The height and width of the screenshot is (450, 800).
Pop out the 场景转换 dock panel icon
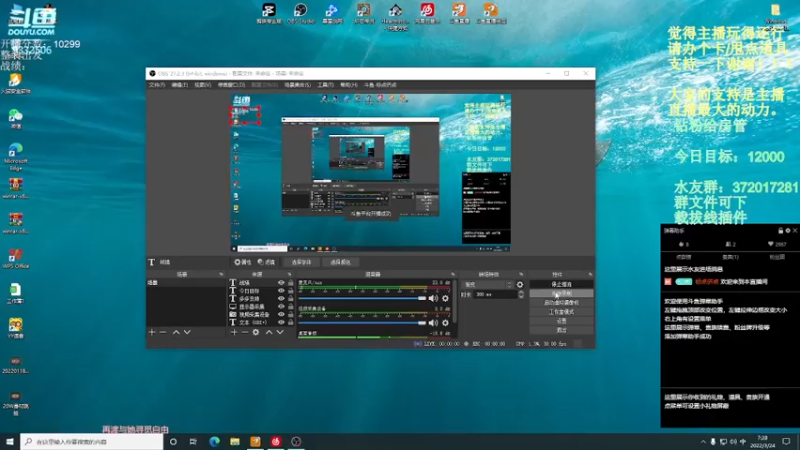point(521,274)
